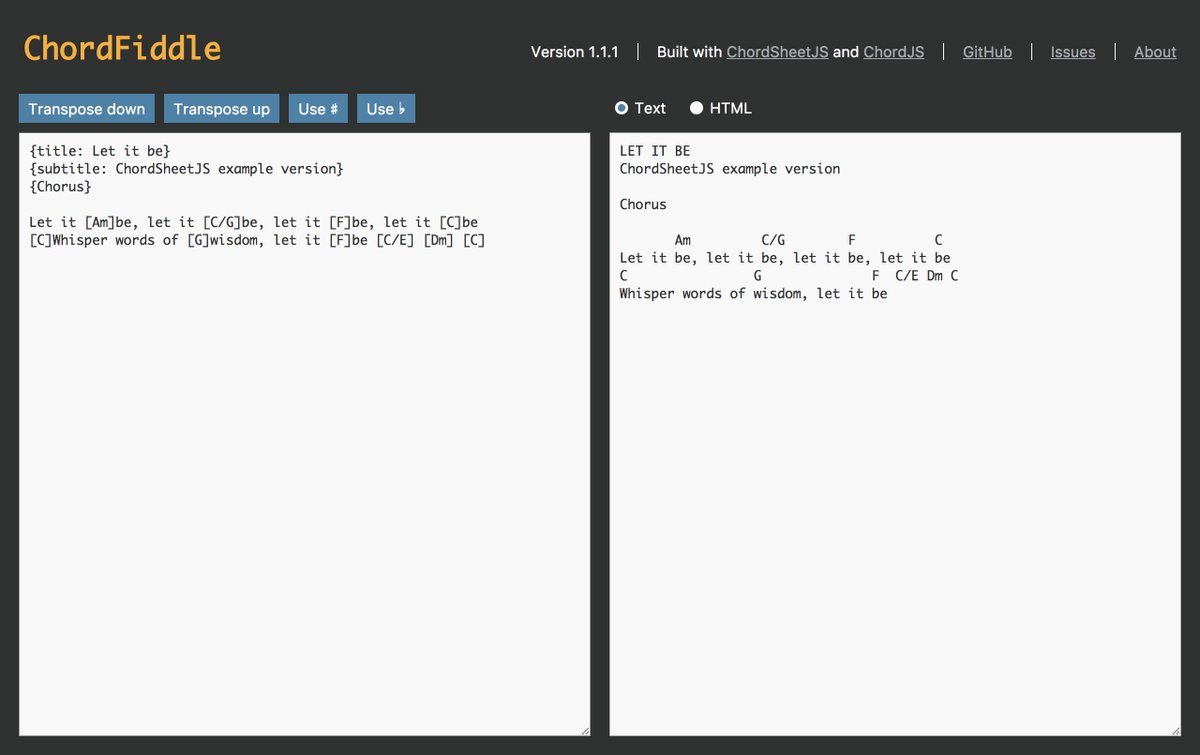The width and height of the screenshot is (1200, 755).
Task: Click the '[C]Whisper words of [G]wisdom' source line
Action: pos(257,240)
